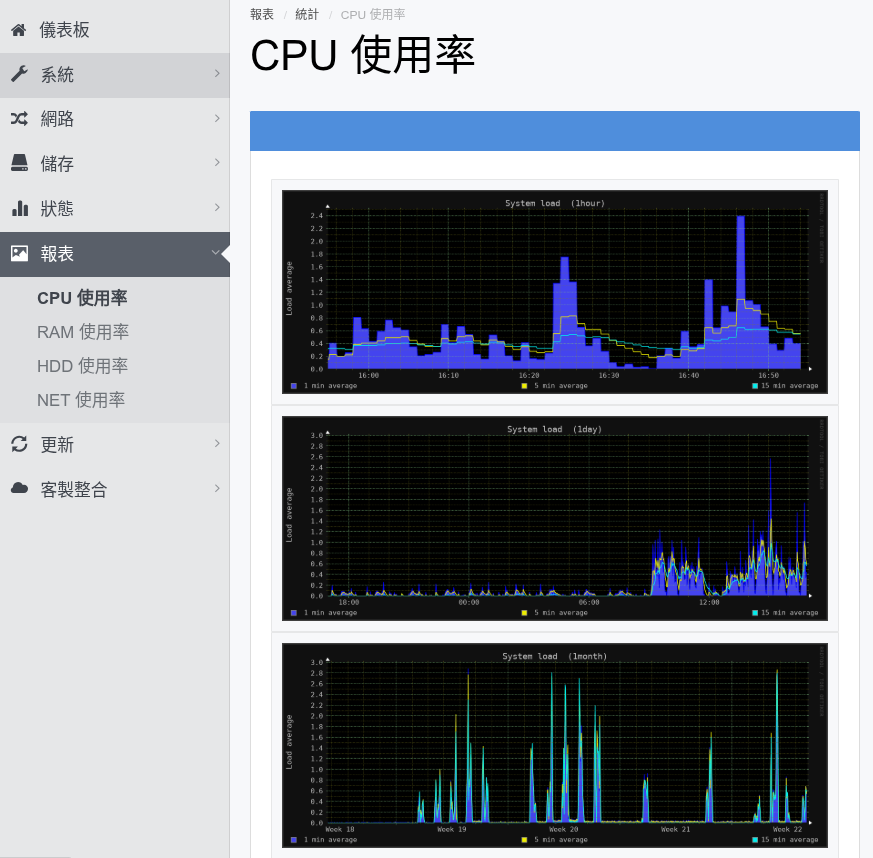The width and height of the screenshot is (873, 858).
Task: Open the 報表 menu item
Action: [115, 254]
